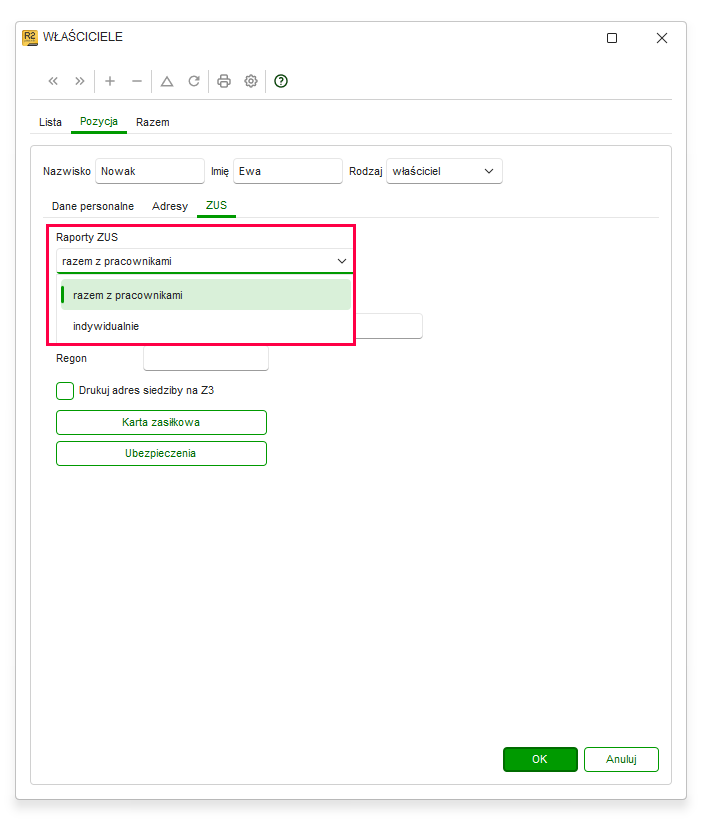This screenshot has width=714, height=829.
Task: Click the Regon input field
Action: pyautogui.click(x=206, y=358)
